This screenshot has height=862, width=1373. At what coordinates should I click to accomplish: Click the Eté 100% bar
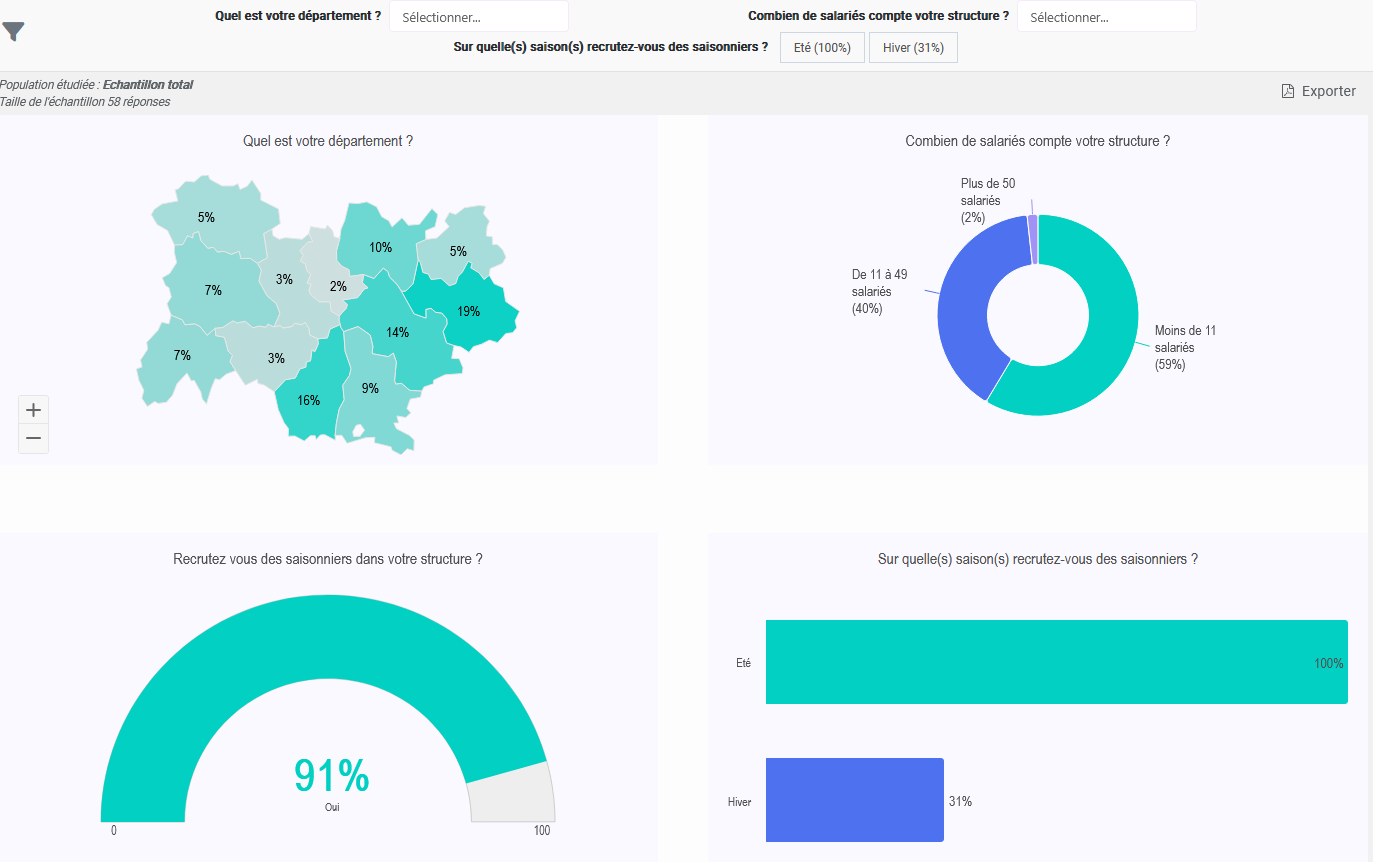point(1056,662)
